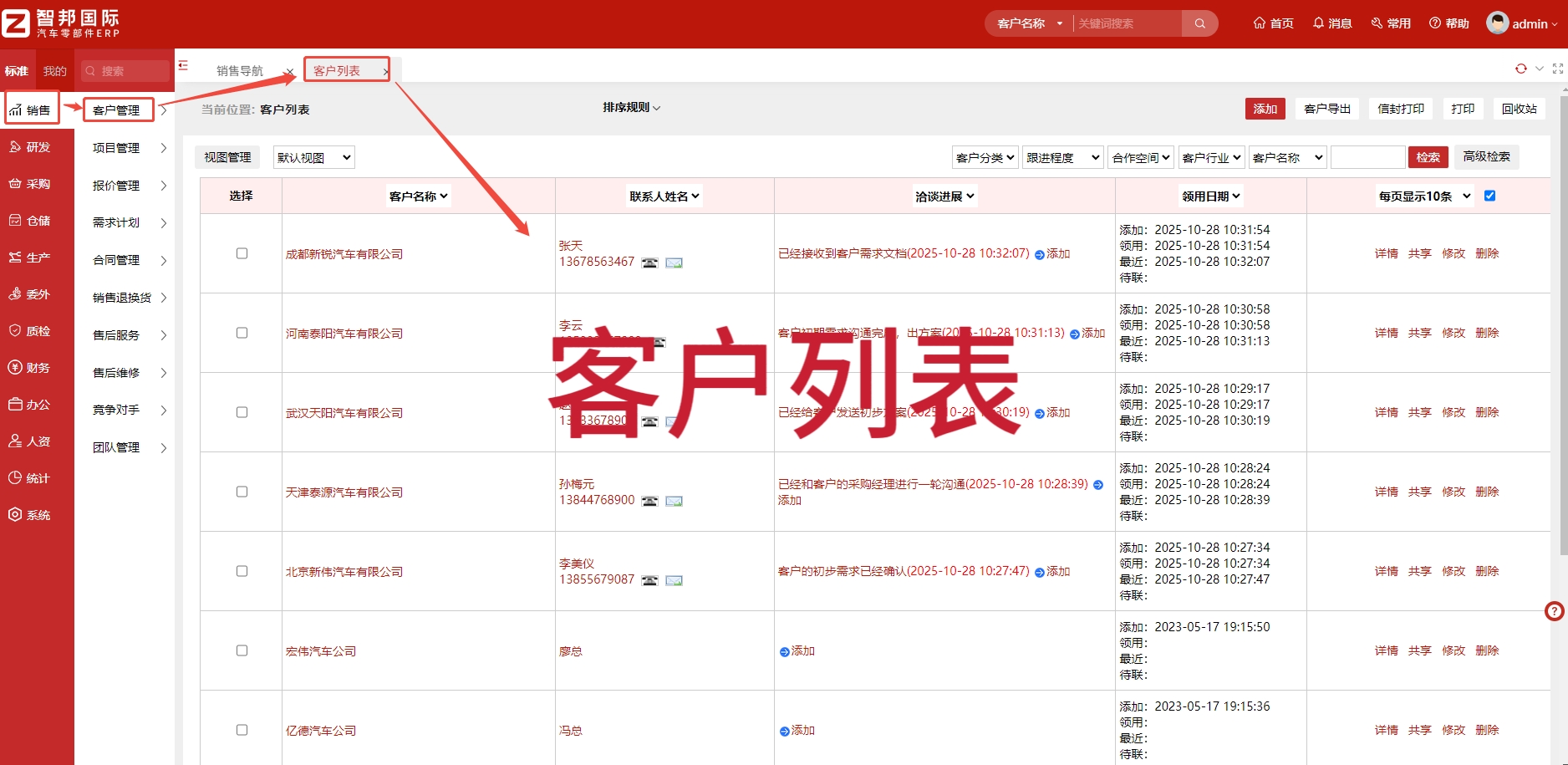Open the 客户行业 filter dropdown

(x=1211, y=157)
